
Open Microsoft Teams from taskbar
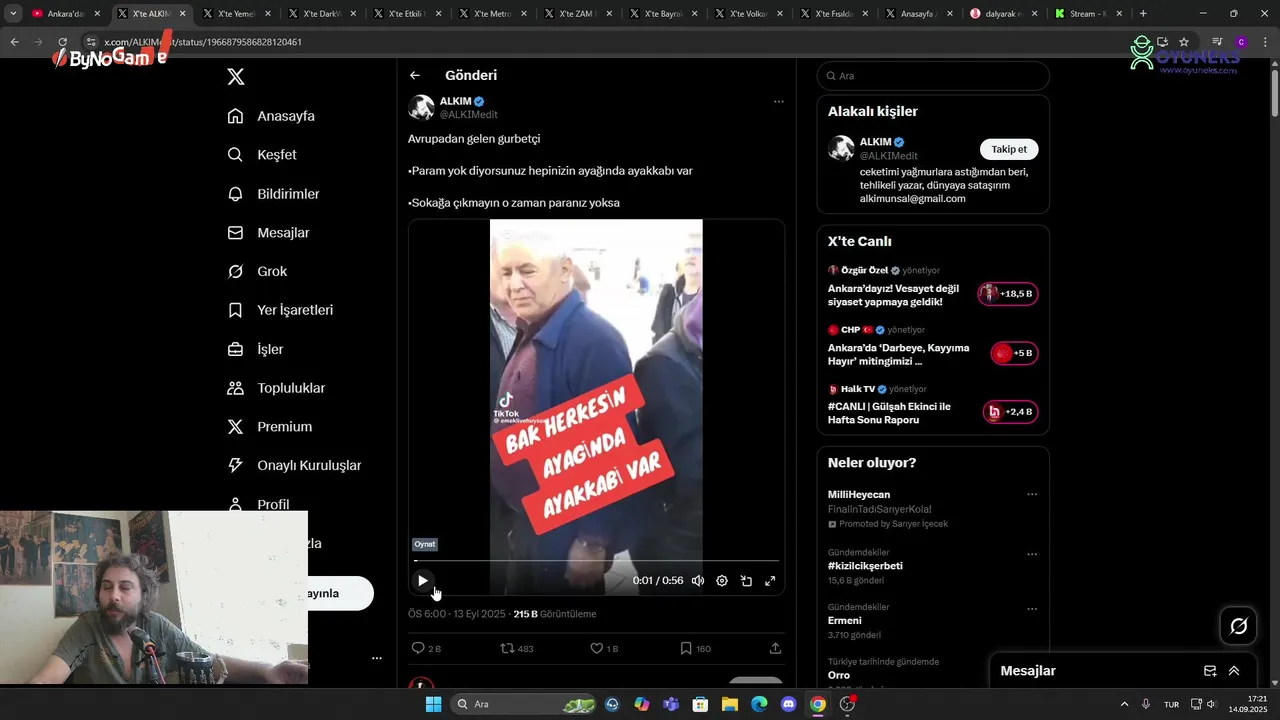tap(671, 704)
